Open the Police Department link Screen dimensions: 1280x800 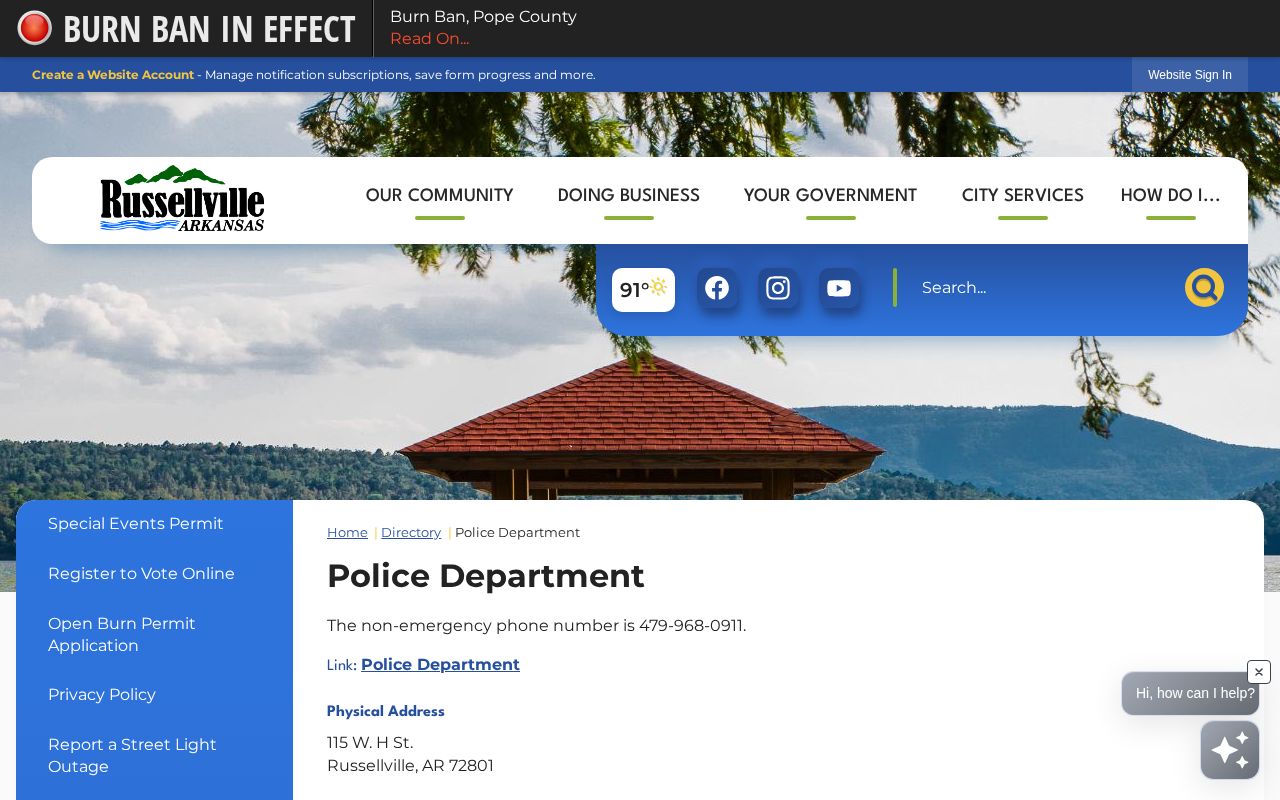click(x=440, y=665)
